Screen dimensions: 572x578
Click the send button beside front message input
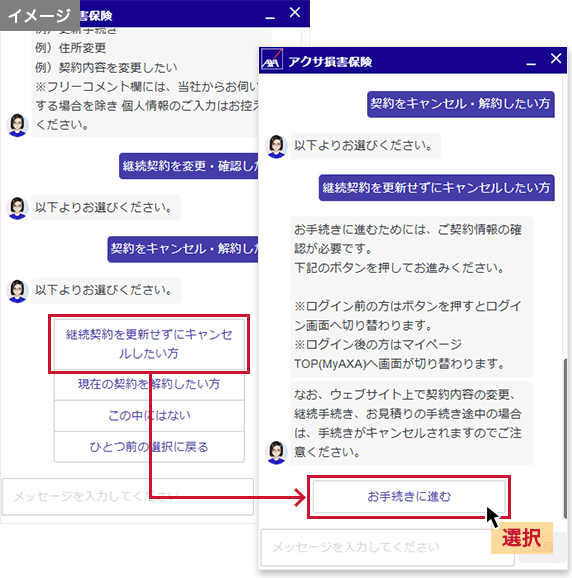pos(542,547)
